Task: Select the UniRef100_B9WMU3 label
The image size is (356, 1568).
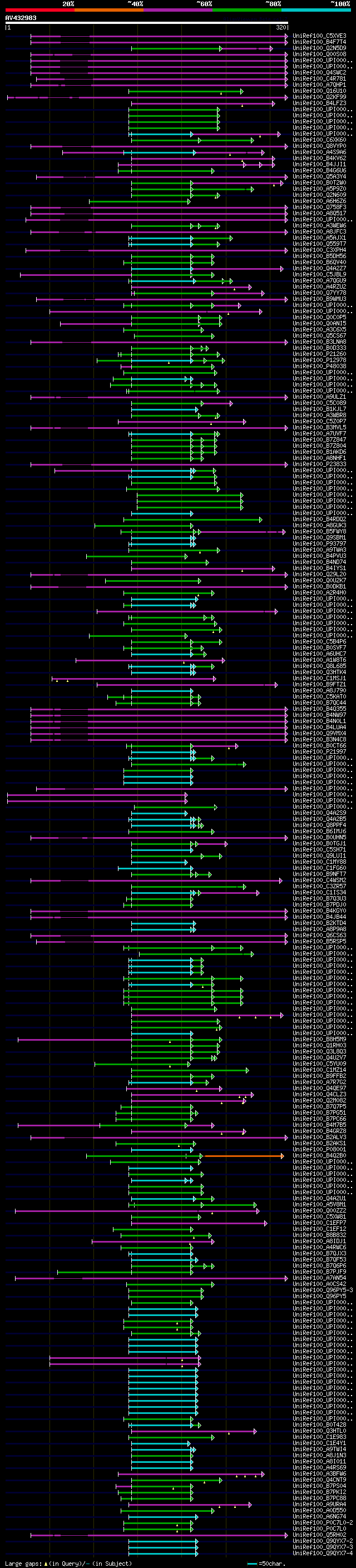Action: click(x=319, y=299)
